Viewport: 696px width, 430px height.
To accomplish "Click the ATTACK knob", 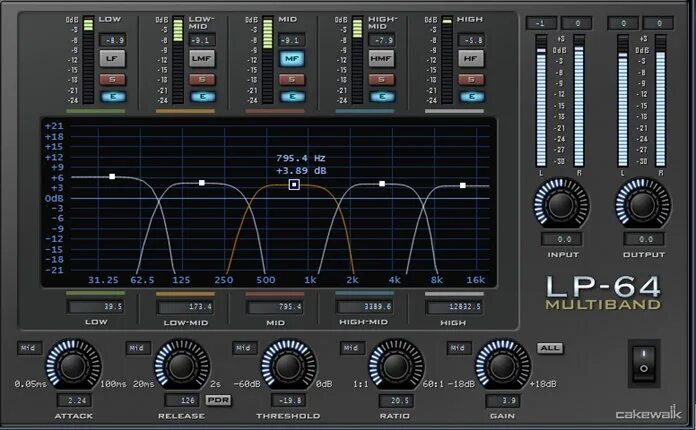I will [74, 366].
